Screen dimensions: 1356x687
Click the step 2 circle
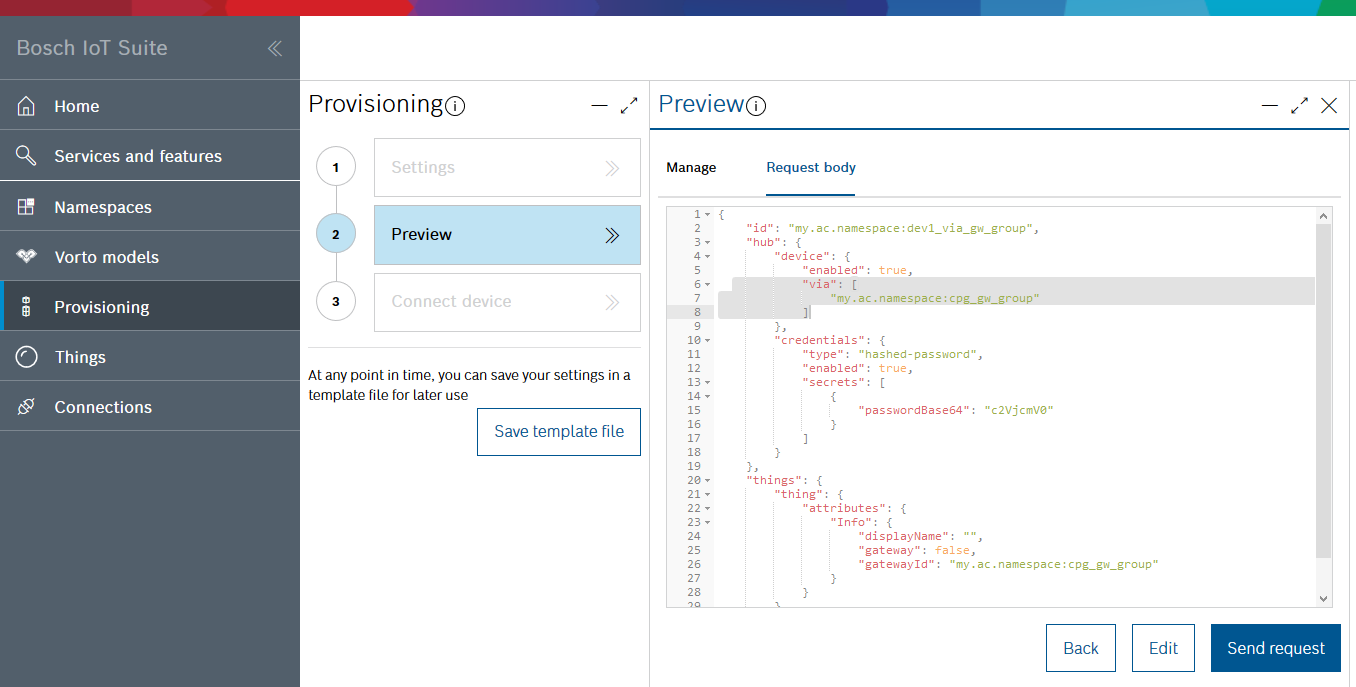(336, 235)
